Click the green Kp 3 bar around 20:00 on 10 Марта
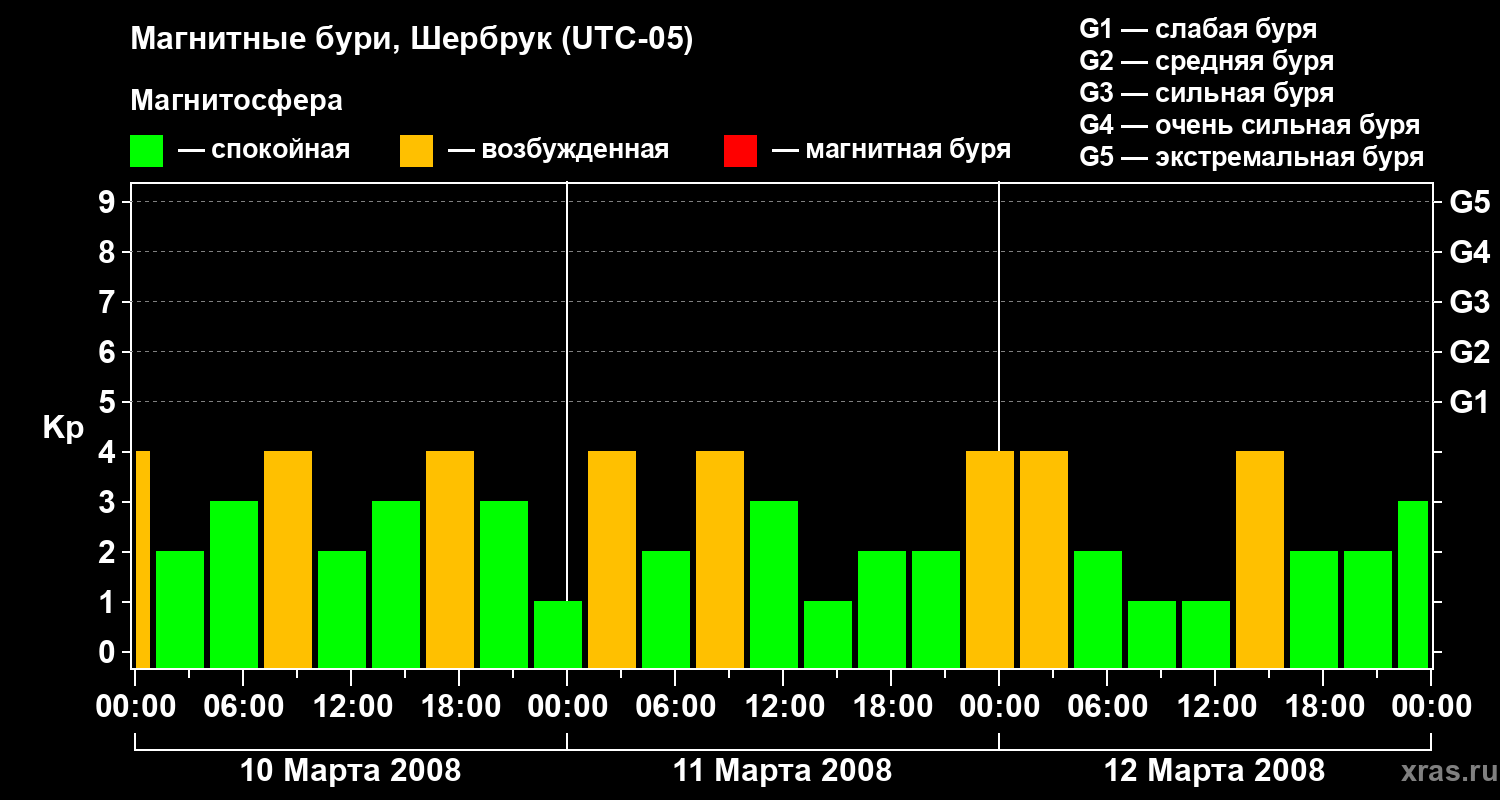The height and width of the screenshot is (800, 1500). pyautogui.click(x=504, y=584)
